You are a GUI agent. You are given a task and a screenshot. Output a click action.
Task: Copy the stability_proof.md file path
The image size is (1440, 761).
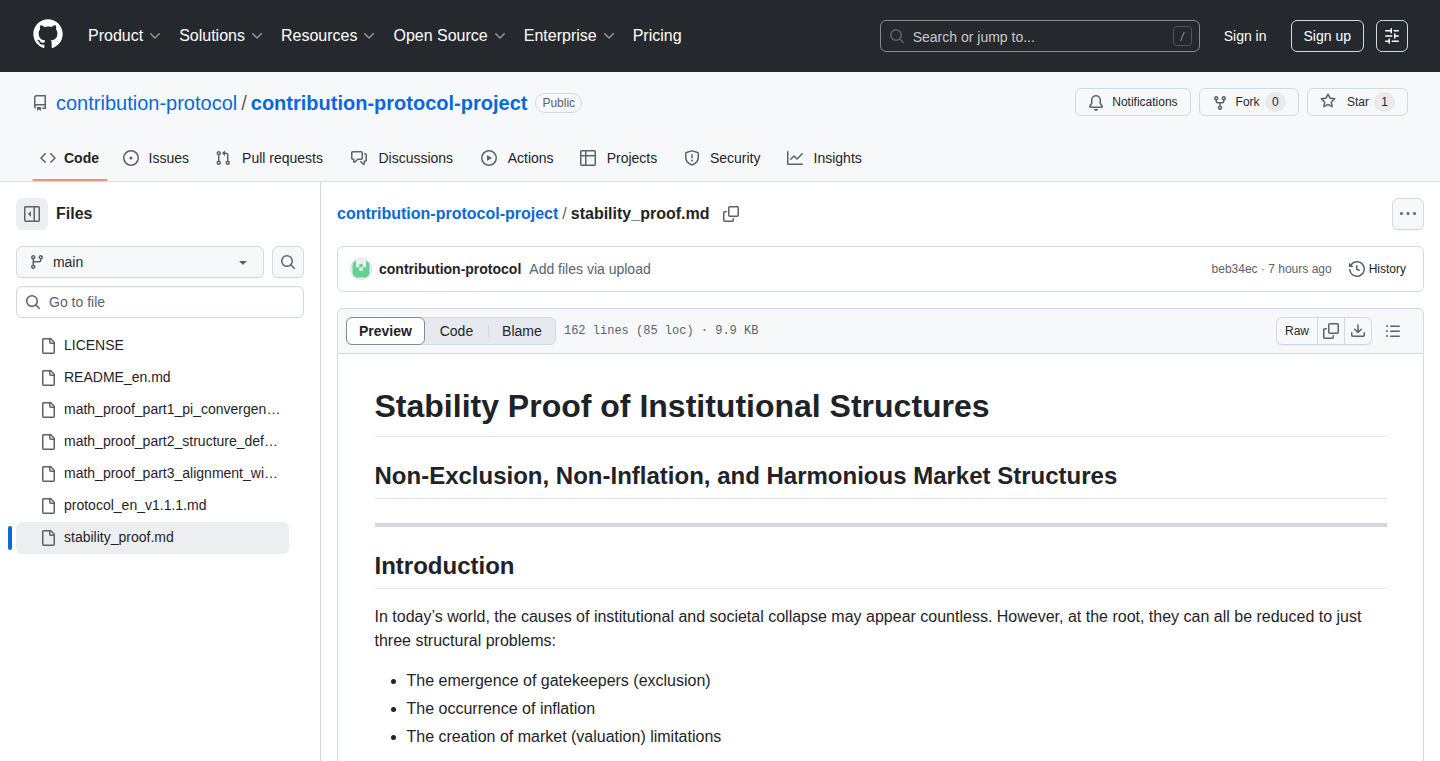point(731,214)
